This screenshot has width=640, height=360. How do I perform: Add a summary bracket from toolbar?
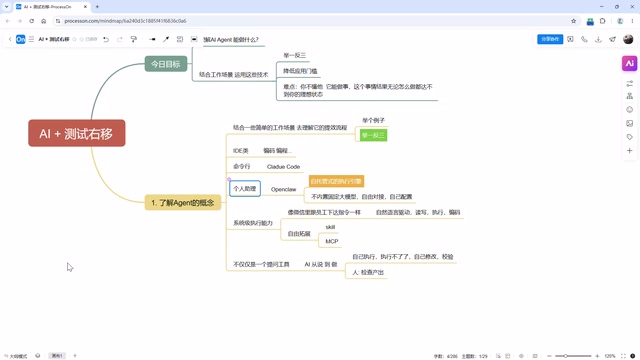pos(180,39)
